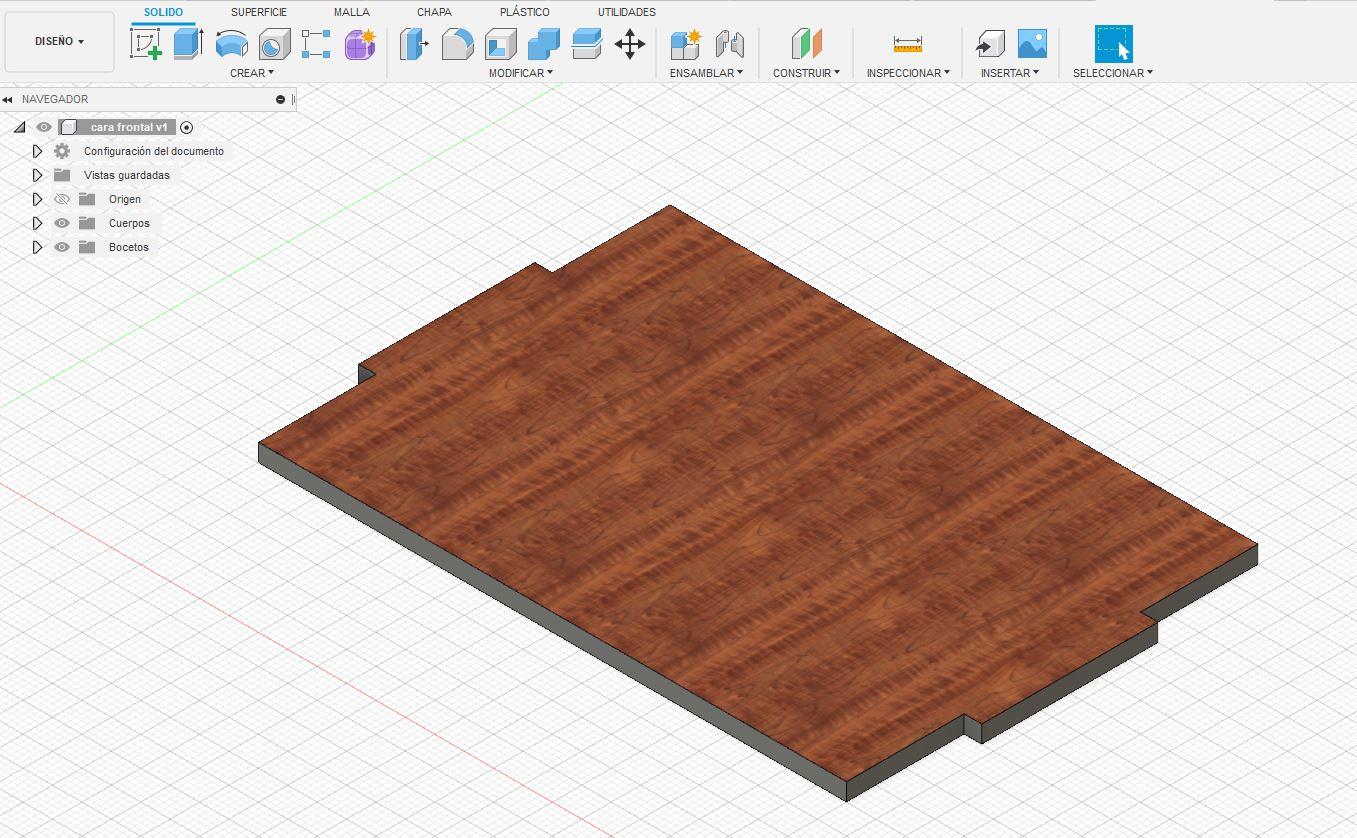Screen dimensions: 1357x838
Task: Select the Create Form tool
Action: (360, 44)
